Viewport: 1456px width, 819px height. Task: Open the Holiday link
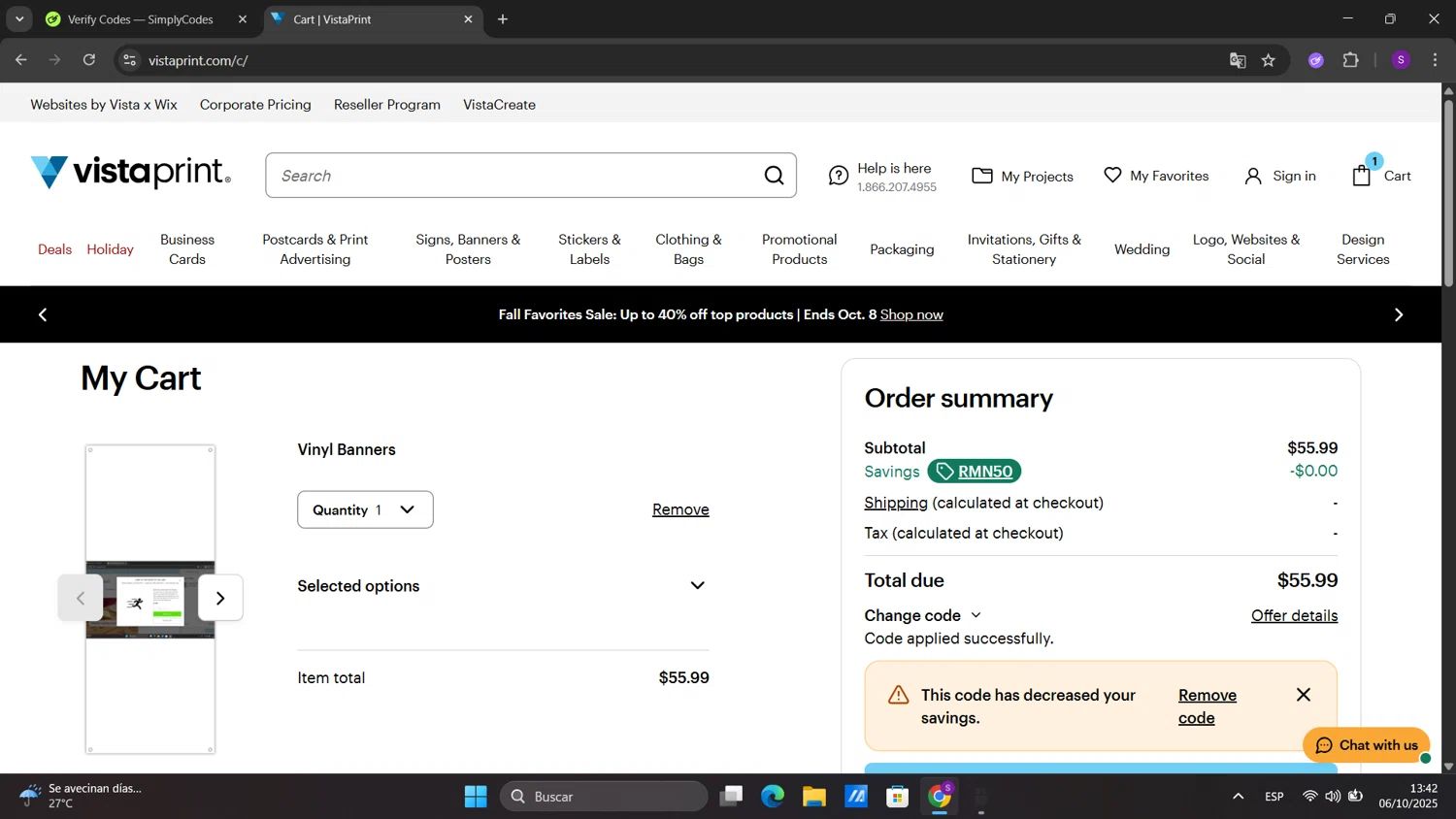click(x=110, y=249)
